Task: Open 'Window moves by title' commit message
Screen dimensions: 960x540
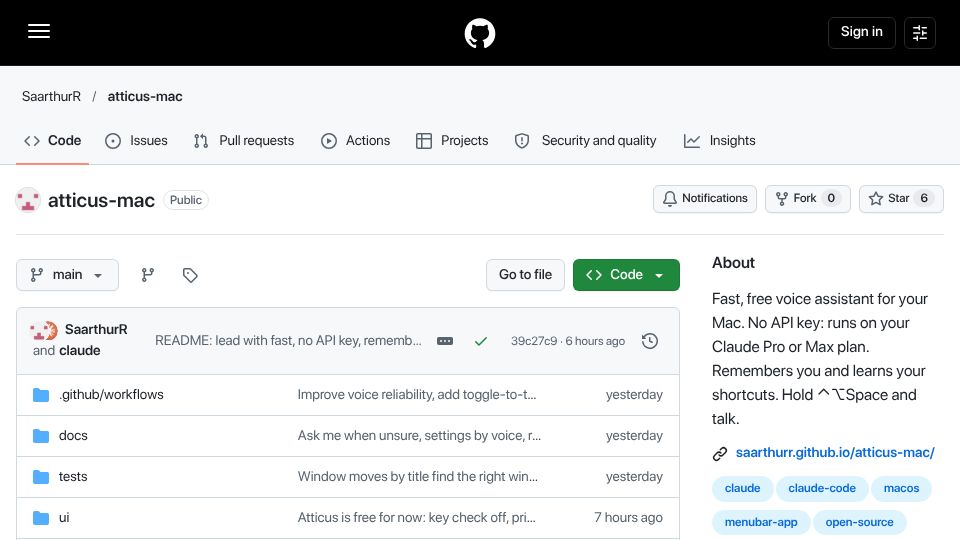Action: [x=418, y=477]
